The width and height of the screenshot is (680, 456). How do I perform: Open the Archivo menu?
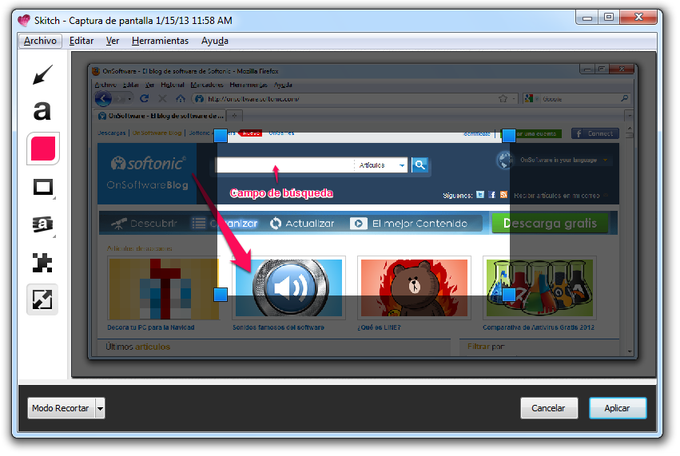click(x=40, y=41)
